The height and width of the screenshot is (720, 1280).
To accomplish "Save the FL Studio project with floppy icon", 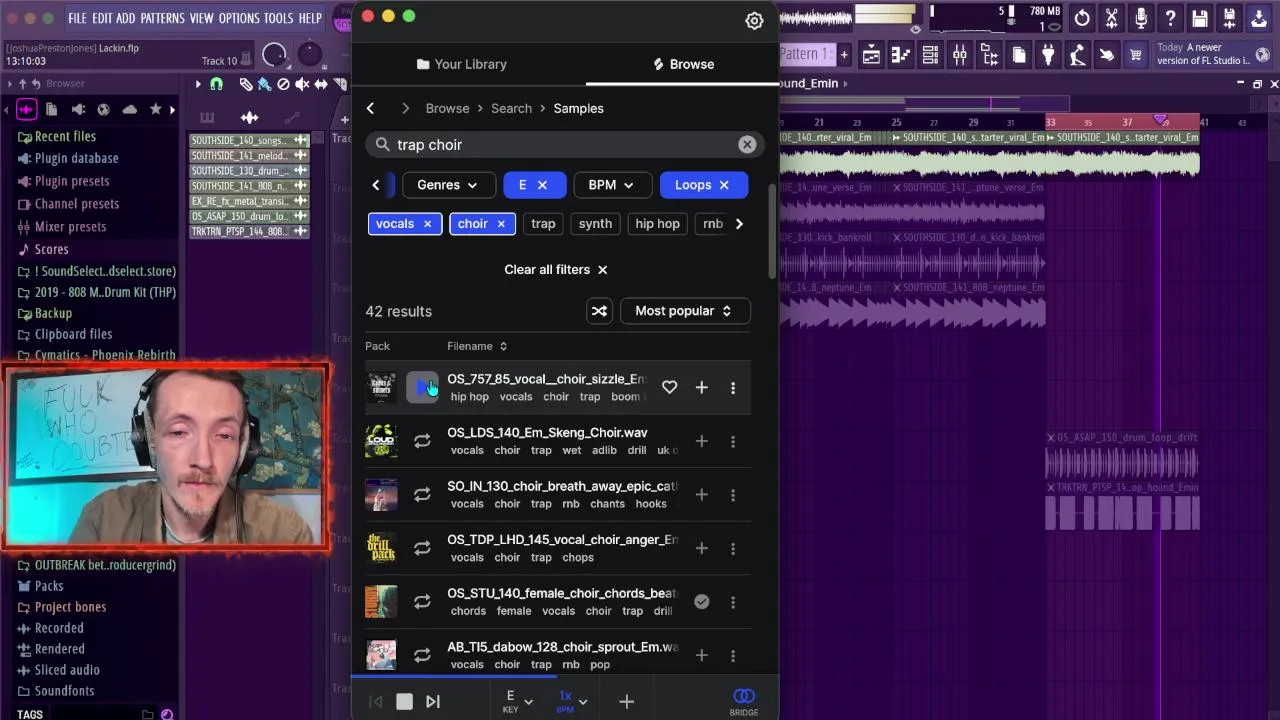I will coord(1200,18).
